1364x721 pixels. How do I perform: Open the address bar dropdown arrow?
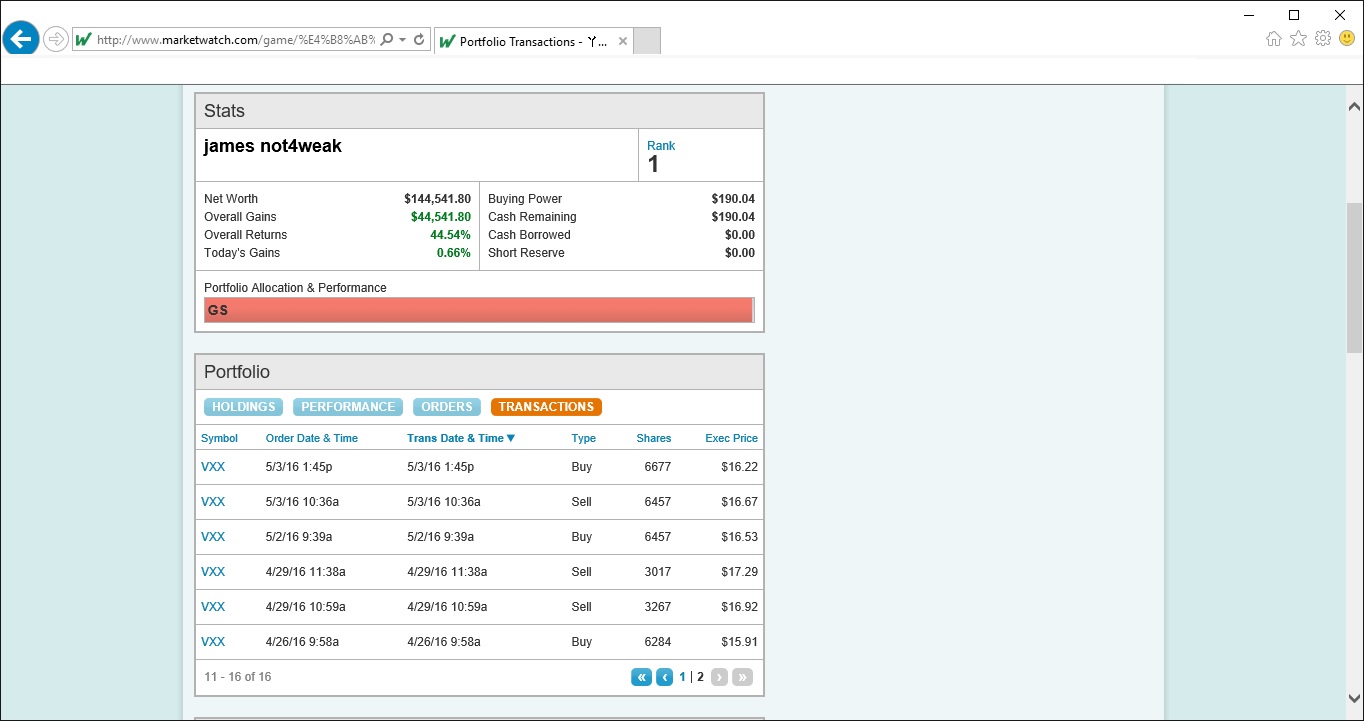click(x=402, y=40)
